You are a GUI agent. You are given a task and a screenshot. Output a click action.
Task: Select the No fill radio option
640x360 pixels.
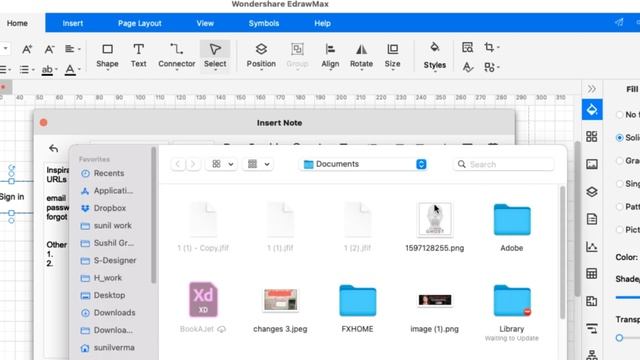tap(620, 115)
